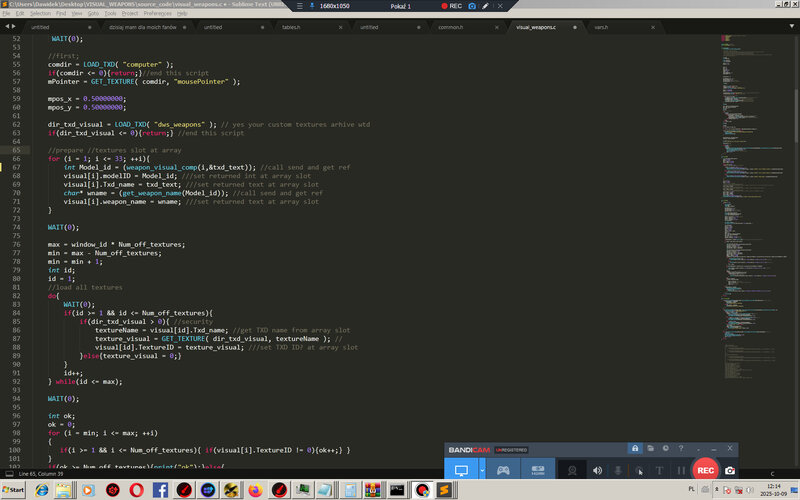Click the Bandicam lock icon
Screen dimensions: 800x500
[634, 448]
